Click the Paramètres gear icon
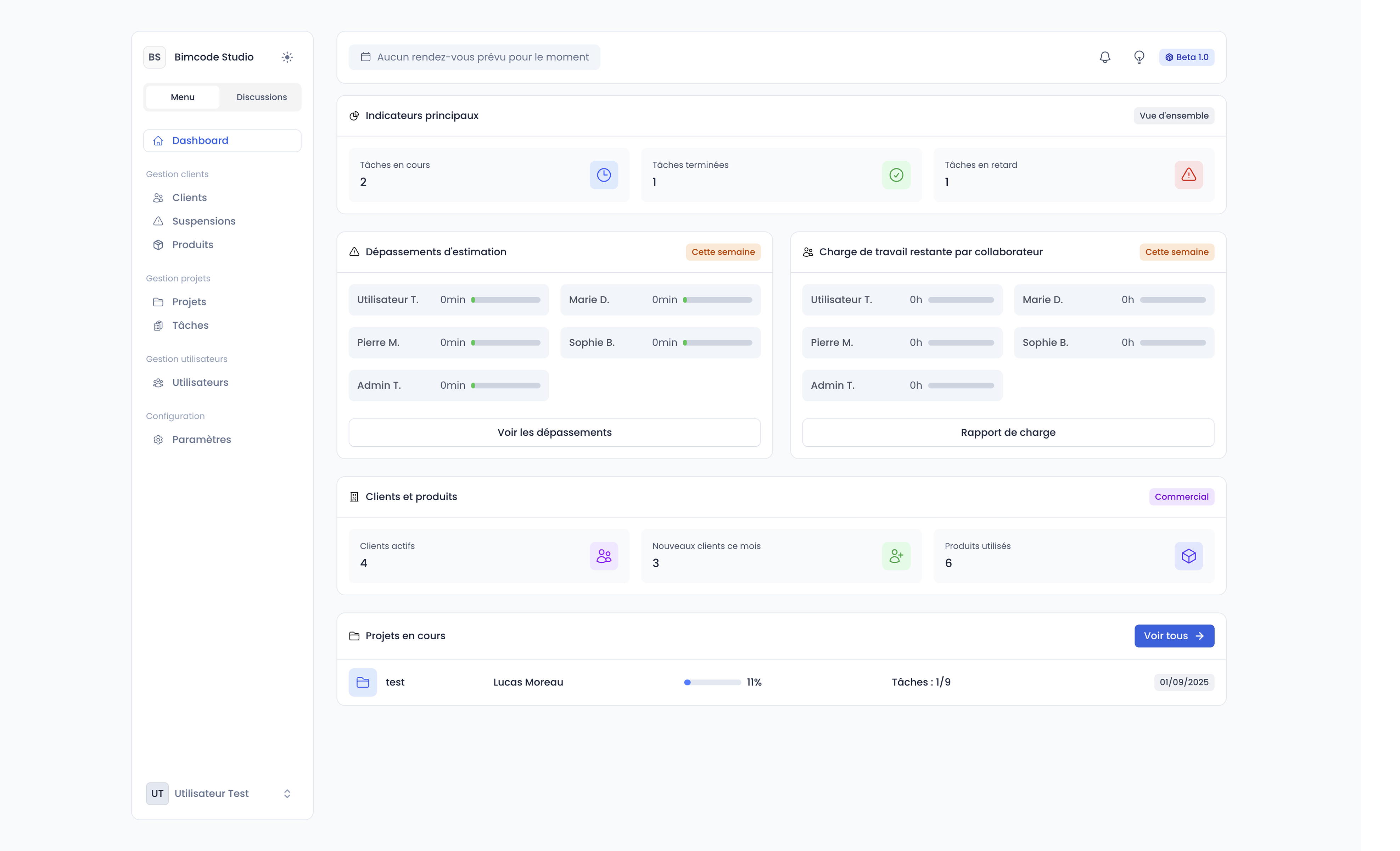Viewport: 1400px width, 851px height. pos(158,440)
